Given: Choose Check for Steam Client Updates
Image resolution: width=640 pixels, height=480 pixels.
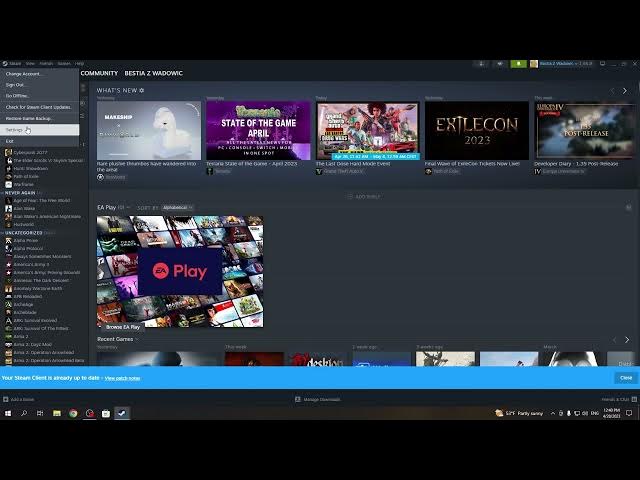Looking at the screenshot, I should point(39,107).
